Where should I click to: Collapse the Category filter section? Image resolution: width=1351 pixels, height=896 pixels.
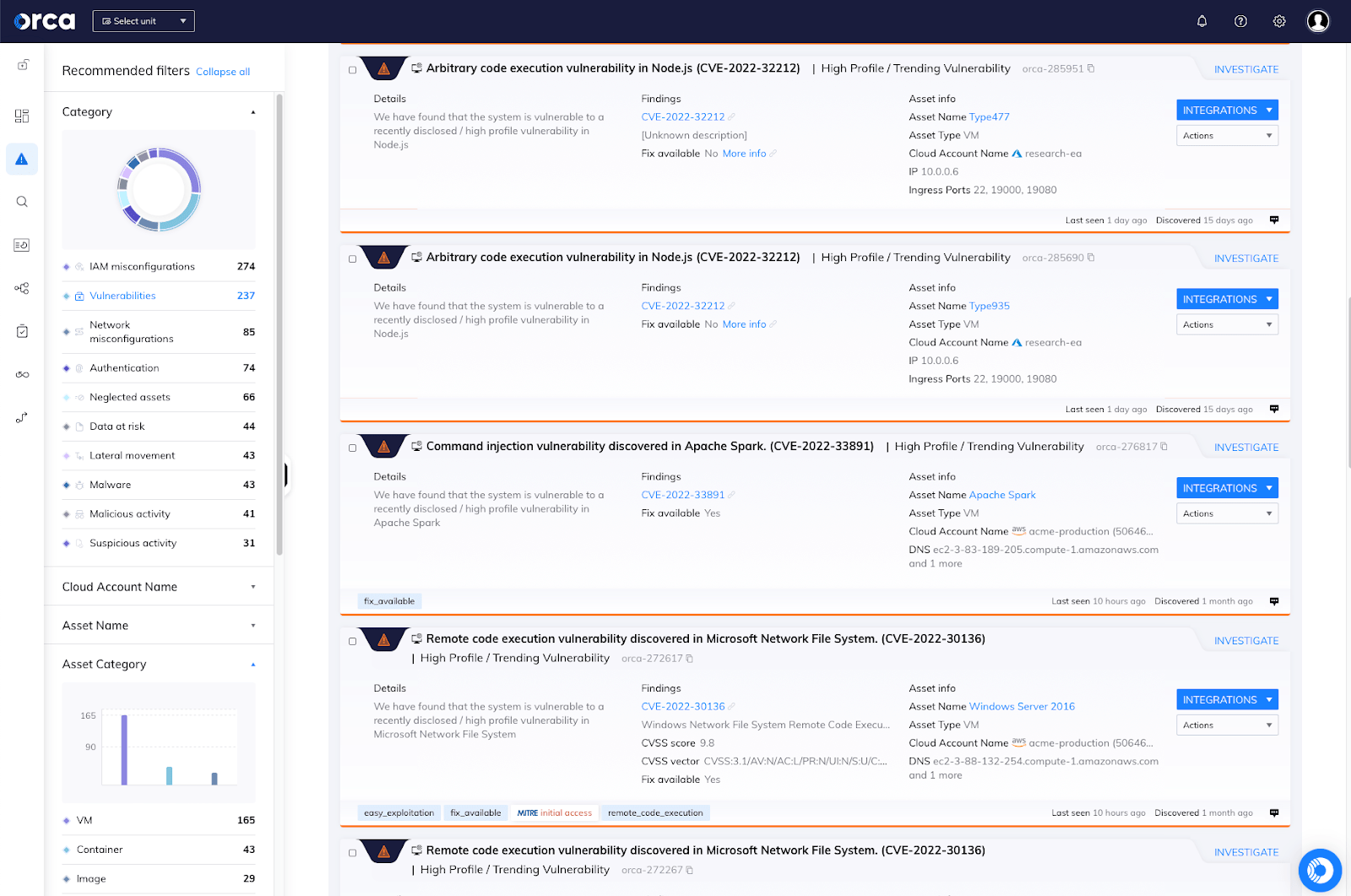tap(252, 111)
